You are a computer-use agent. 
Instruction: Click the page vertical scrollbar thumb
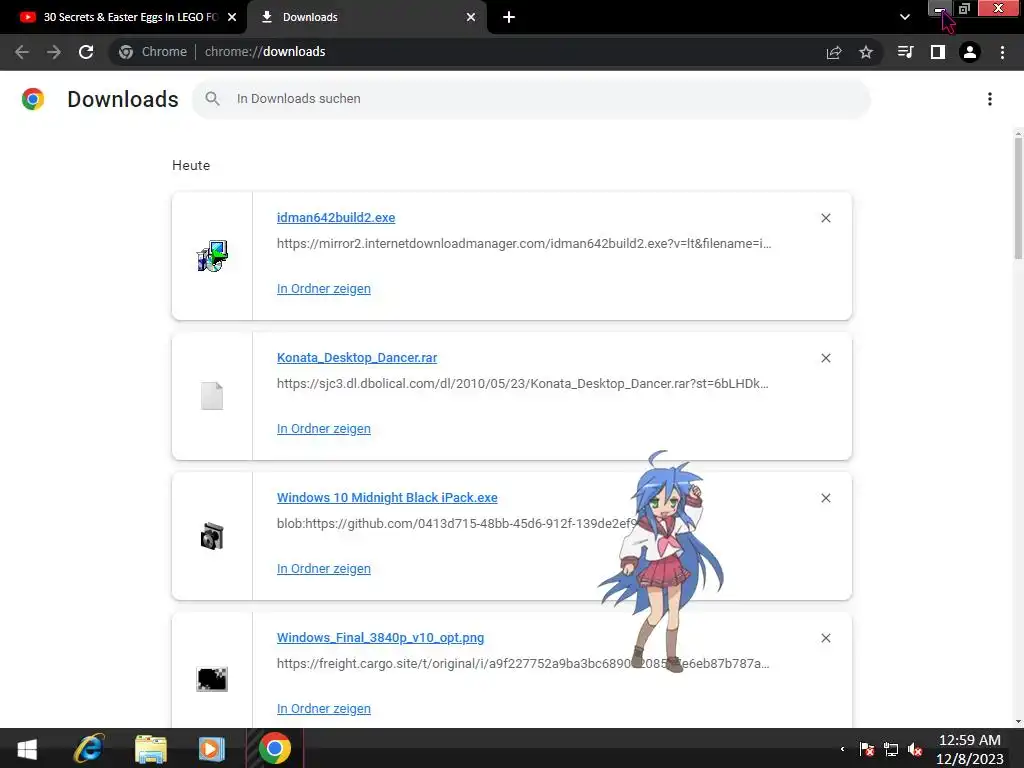pos(1018,199)
